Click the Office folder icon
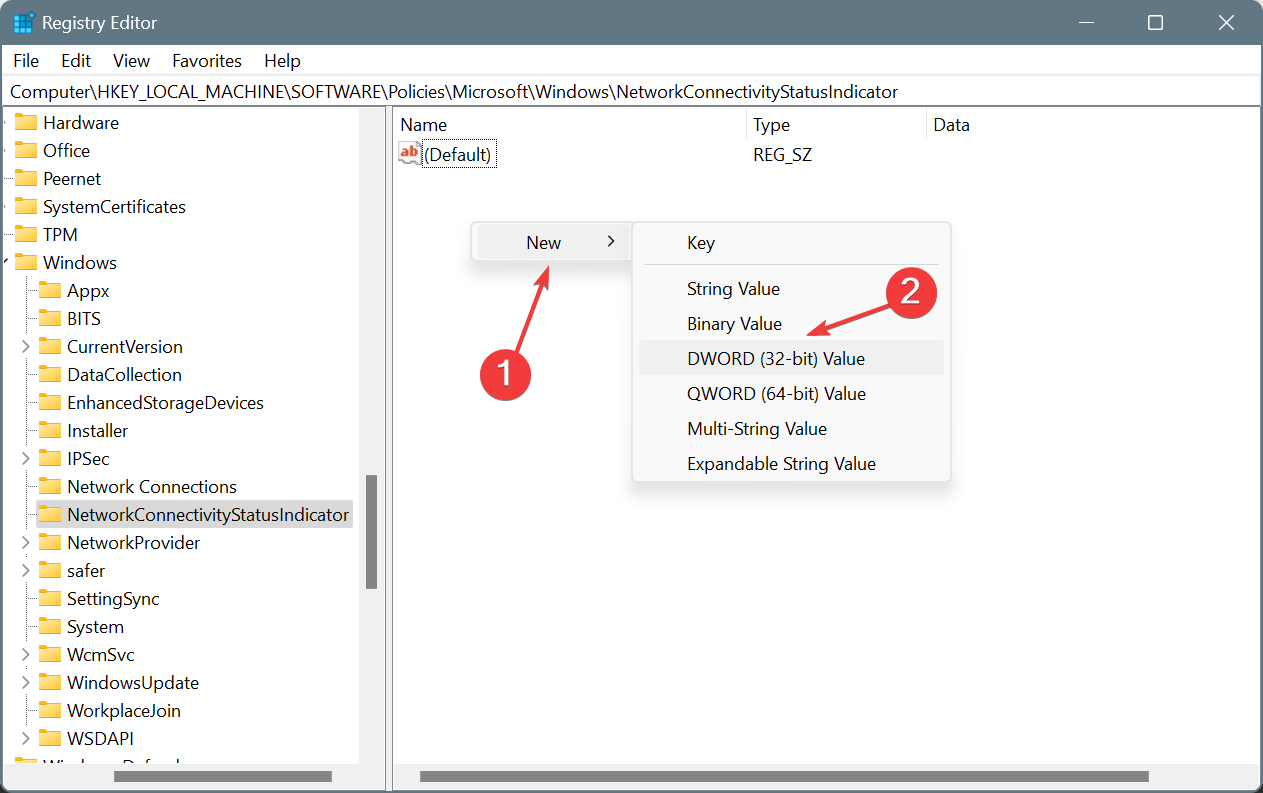This screenshot has width=1263, height=793. click(x=26, y=150)
